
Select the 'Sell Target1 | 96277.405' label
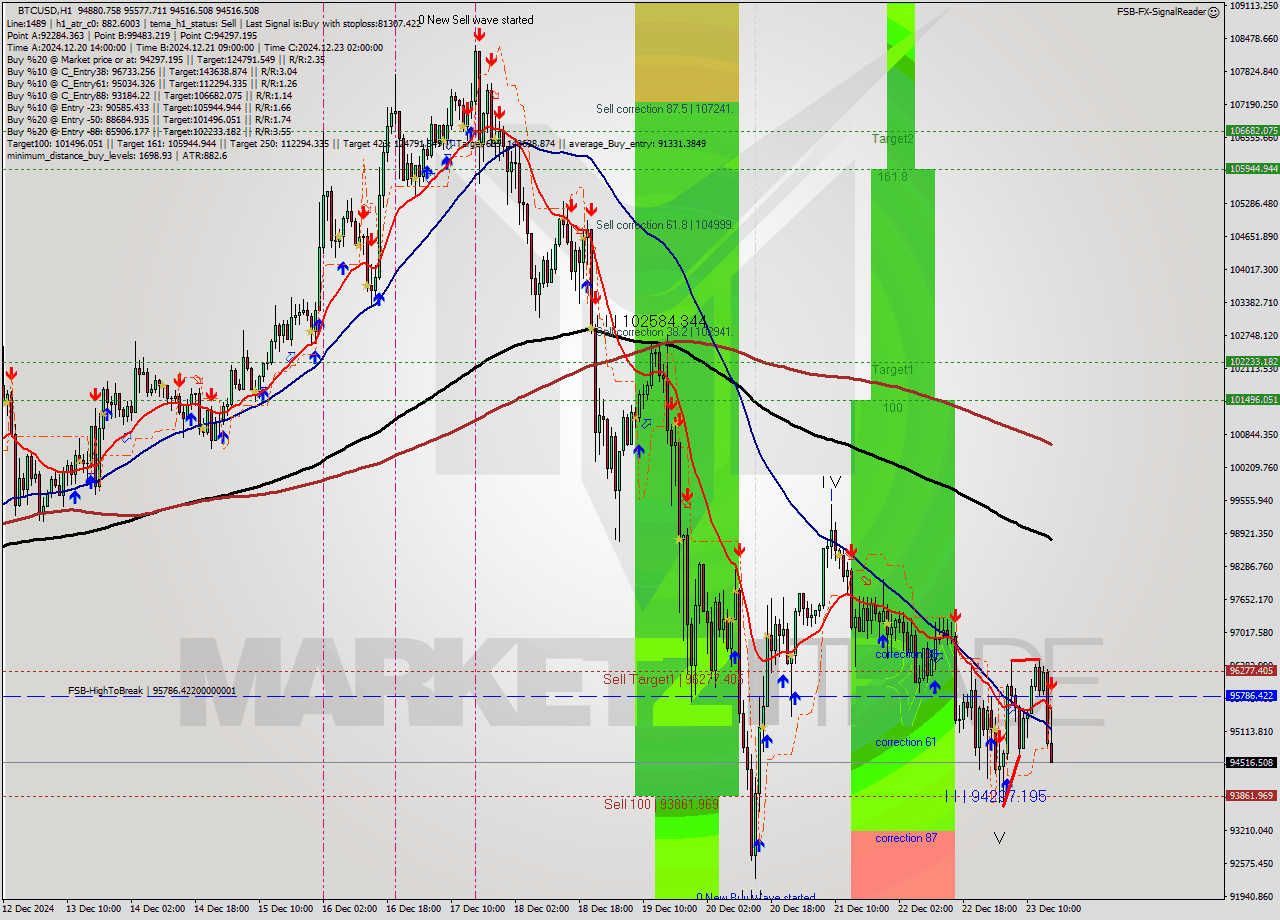(x=673, y=679)
